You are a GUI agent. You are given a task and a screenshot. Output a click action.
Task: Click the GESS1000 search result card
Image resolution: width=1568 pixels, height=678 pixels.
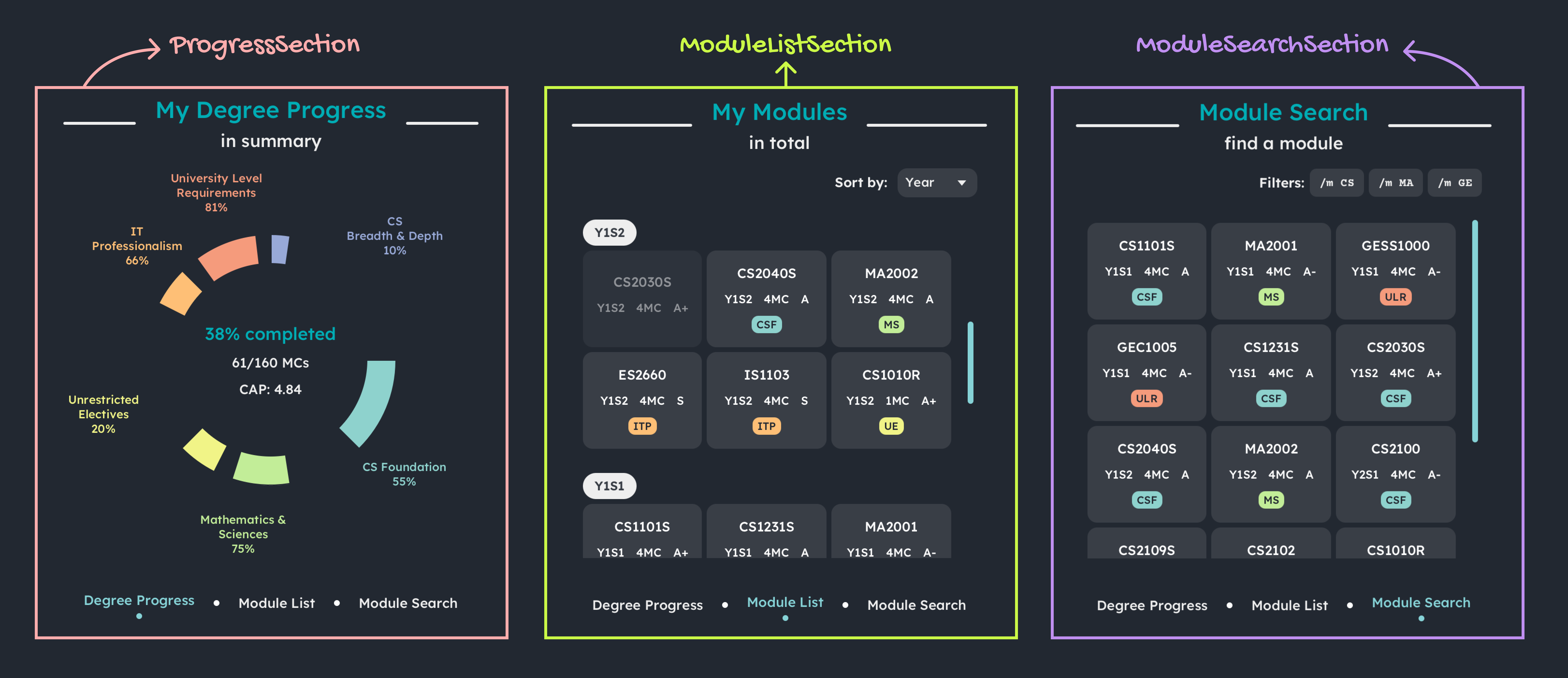click(1396, 271)
